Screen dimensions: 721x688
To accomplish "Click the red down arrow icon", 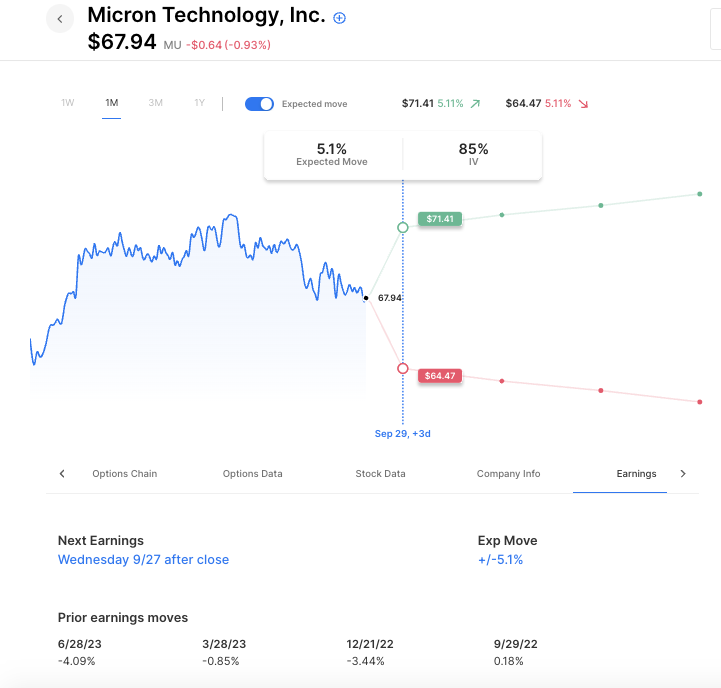I will coord(583,103).
